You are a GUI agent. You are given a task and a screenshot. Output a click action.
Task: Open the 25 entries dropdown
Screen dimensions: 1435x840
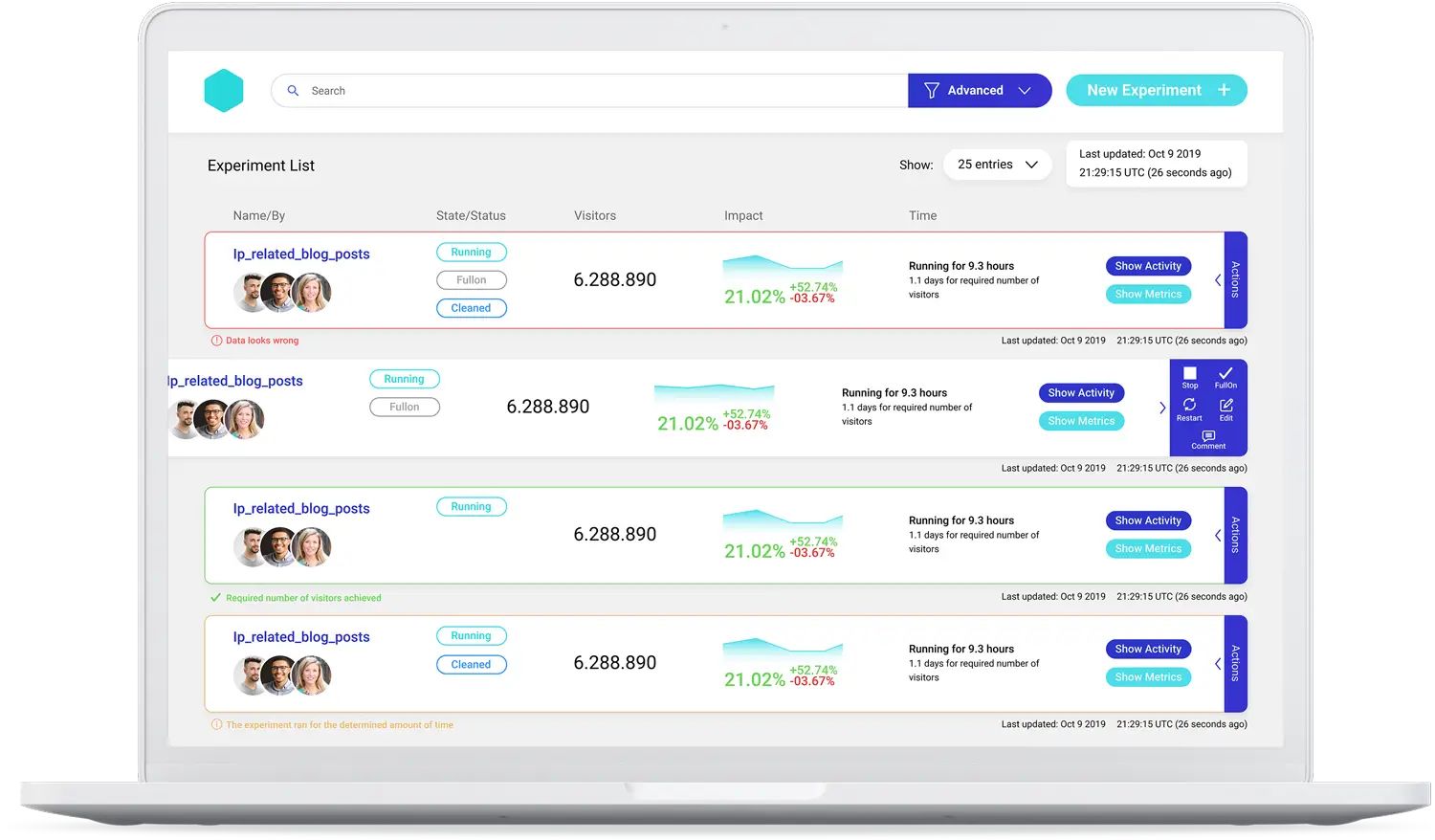(997, 165)
